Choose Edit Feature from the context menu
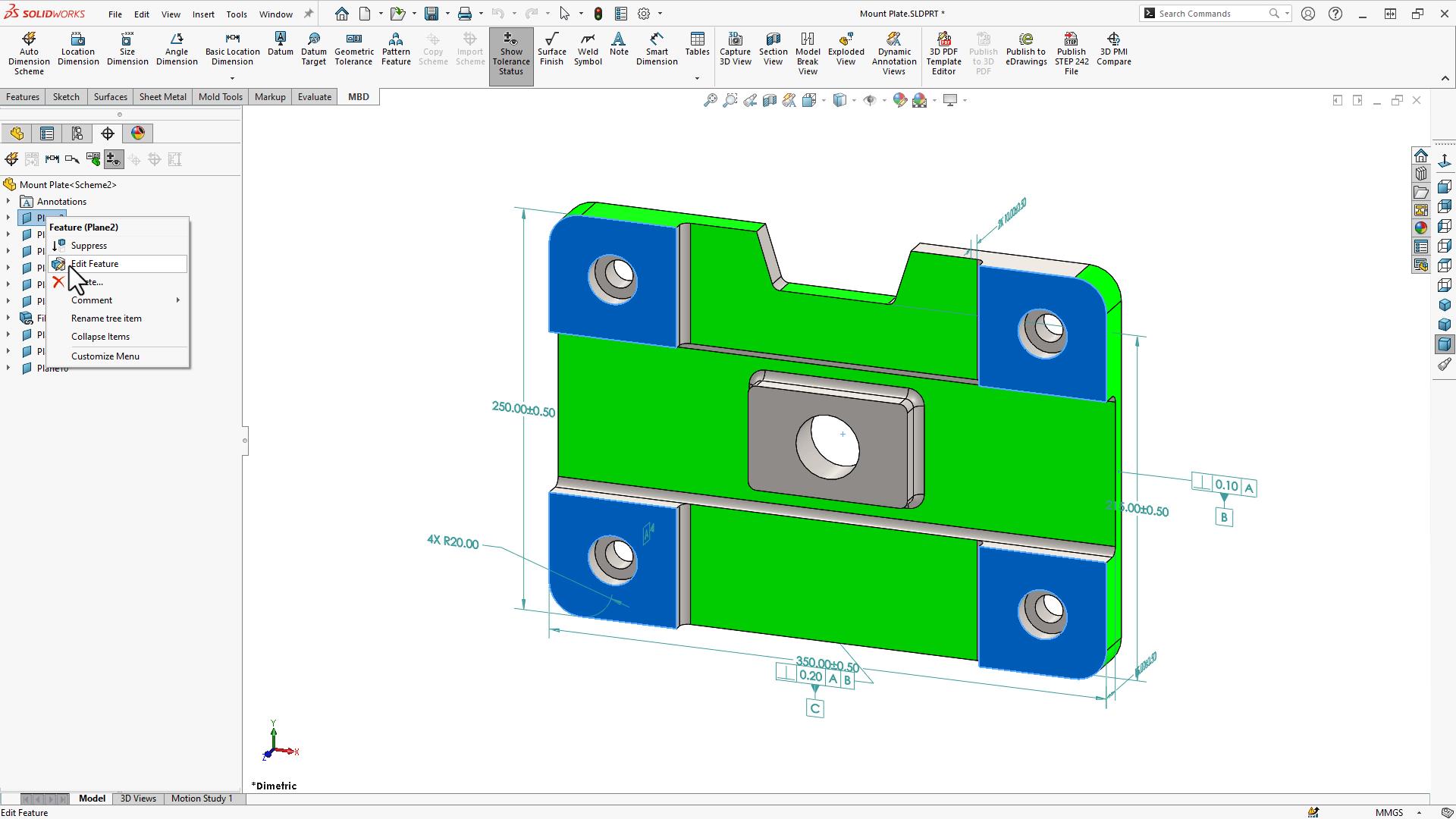Screen dimensions: 1456x819 click(x=96, y=263)
